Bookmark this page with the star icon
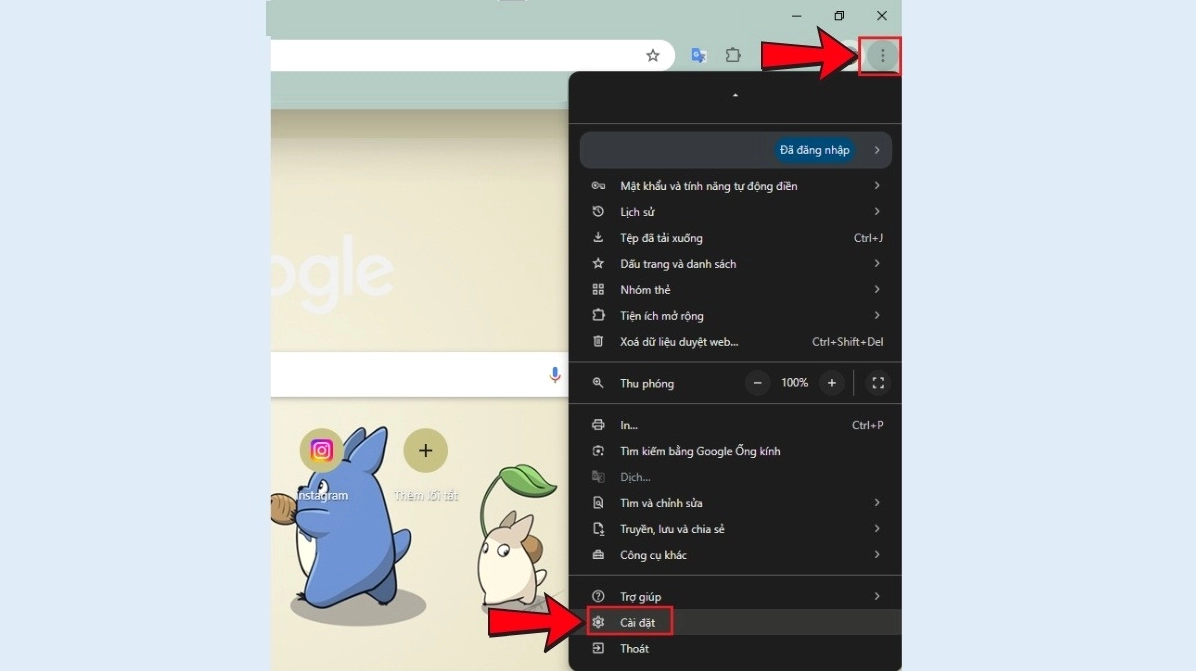1196x671 pixels. click(653, 56)
